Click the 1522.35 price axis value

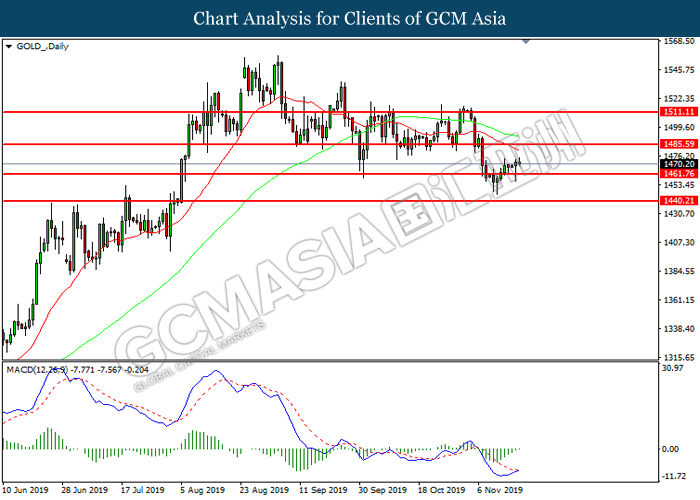click(679, 99)
